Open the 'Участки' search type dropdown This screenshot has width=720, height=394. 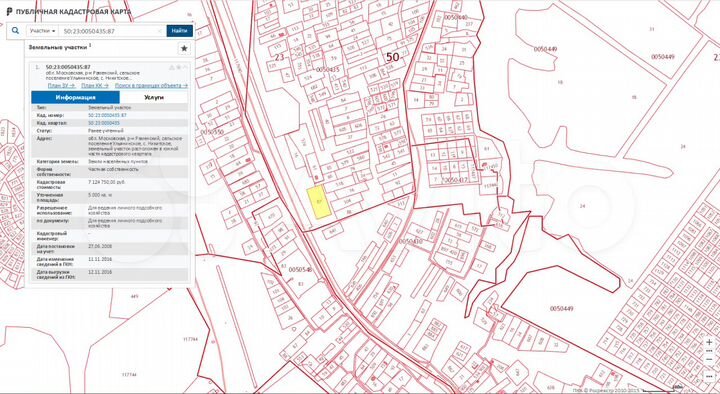tap(42, 31)
